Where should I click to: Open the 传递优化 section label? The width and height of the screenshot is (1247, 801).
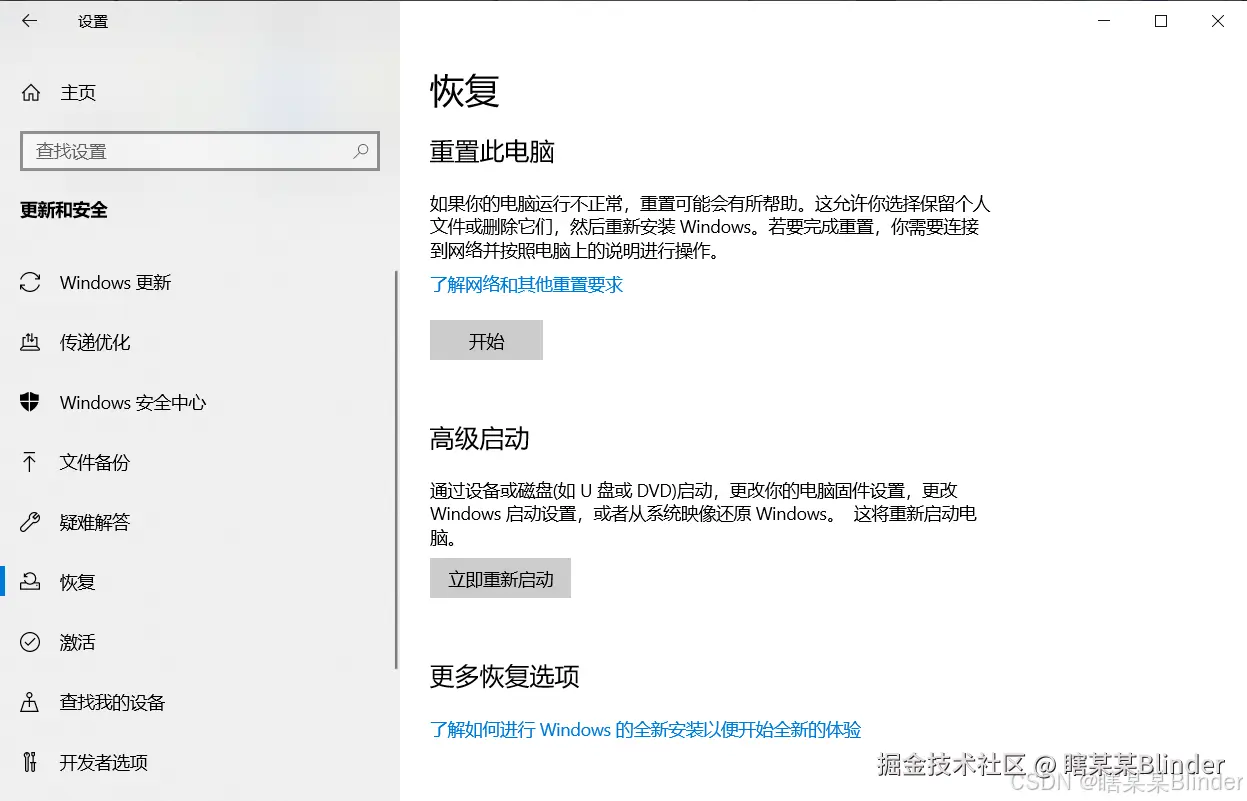[x=95, y=343]
